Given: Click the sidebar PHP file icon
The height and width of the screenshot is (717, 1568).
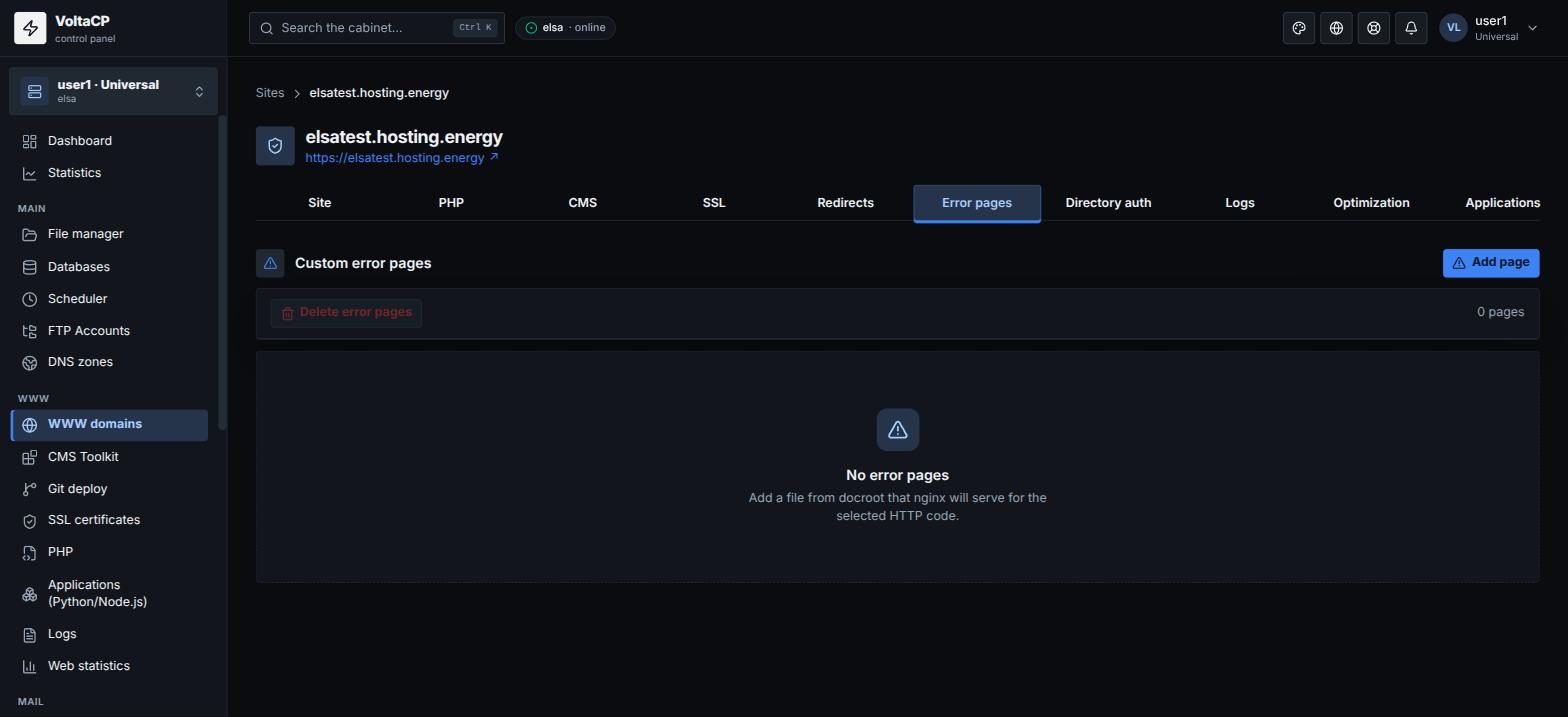Looking at the screenshot, I should click(30, 552).
